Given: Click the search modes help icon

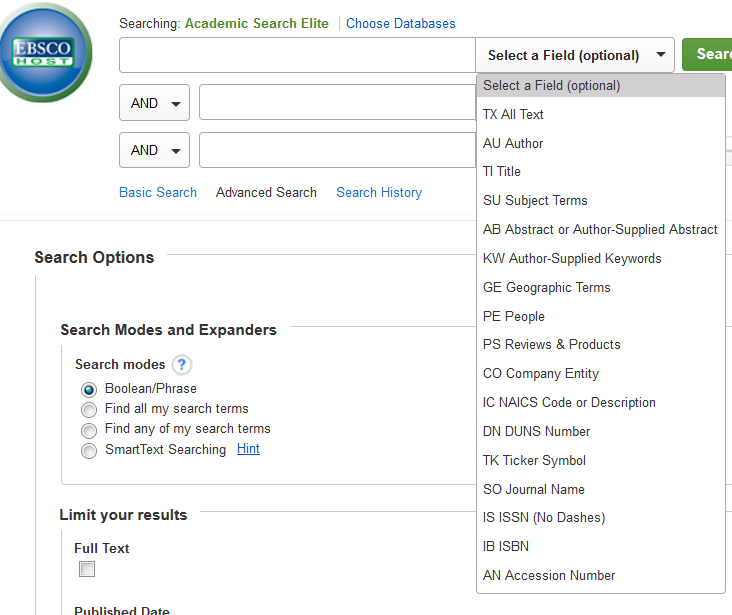Looking at the screenshot, I should (x=182, y=365).
